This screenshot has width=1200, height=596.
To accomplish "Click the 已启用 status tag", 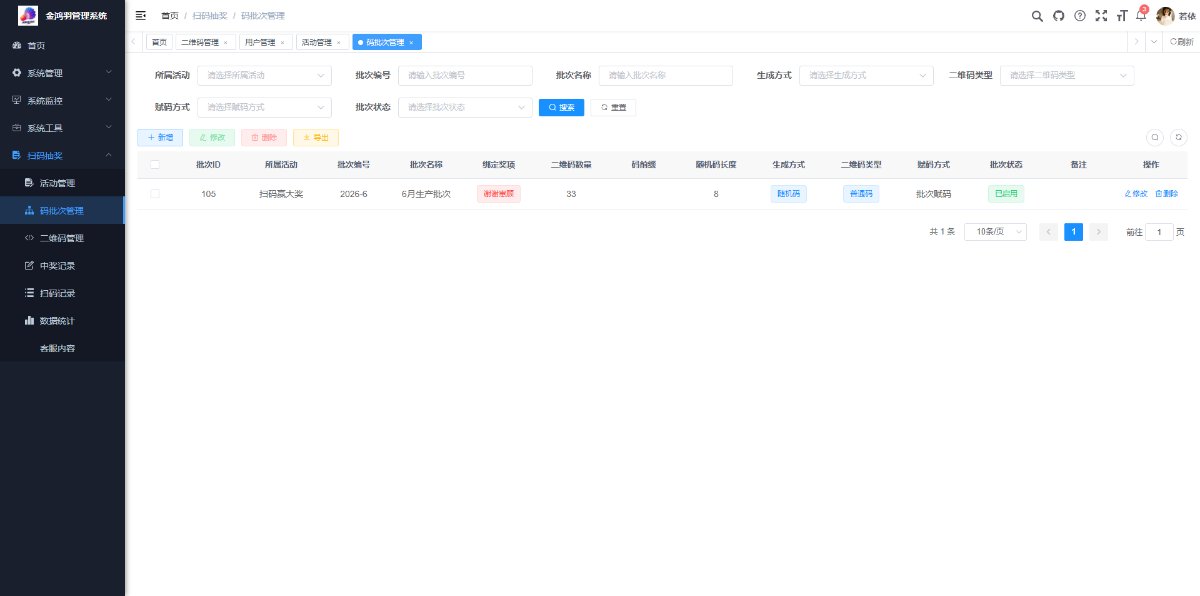I will (x=1005, y=193).
